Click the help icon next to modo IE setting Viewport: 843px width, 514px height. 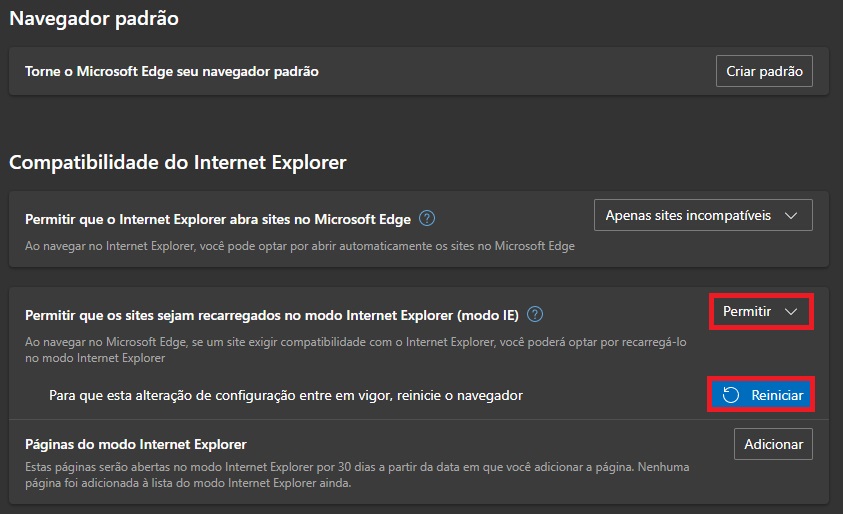click(535, 314)
